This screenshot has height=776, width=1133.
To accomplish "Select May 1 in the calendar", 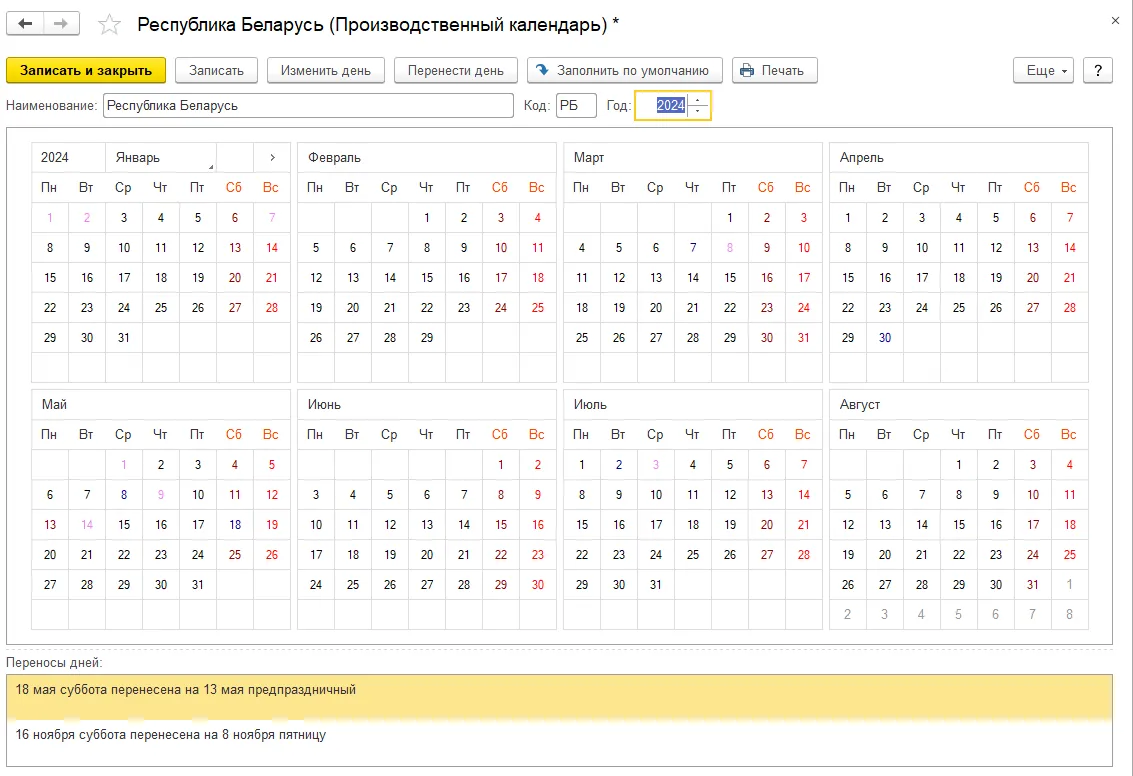I will click(x=124, y=465).
